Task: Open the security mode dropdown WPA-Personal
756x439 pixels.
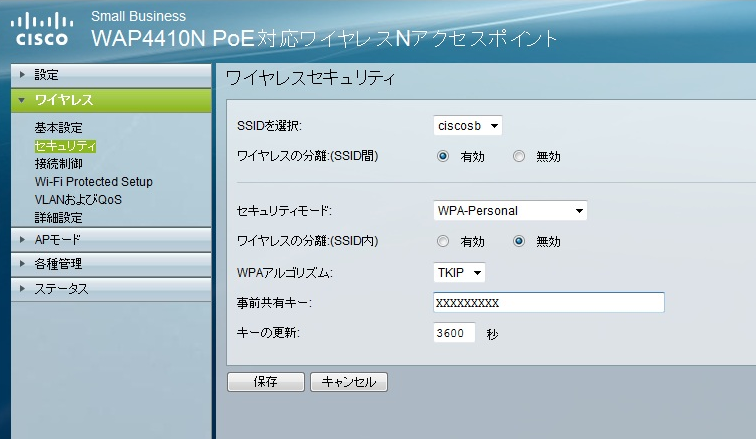Action: click(510, 211)
